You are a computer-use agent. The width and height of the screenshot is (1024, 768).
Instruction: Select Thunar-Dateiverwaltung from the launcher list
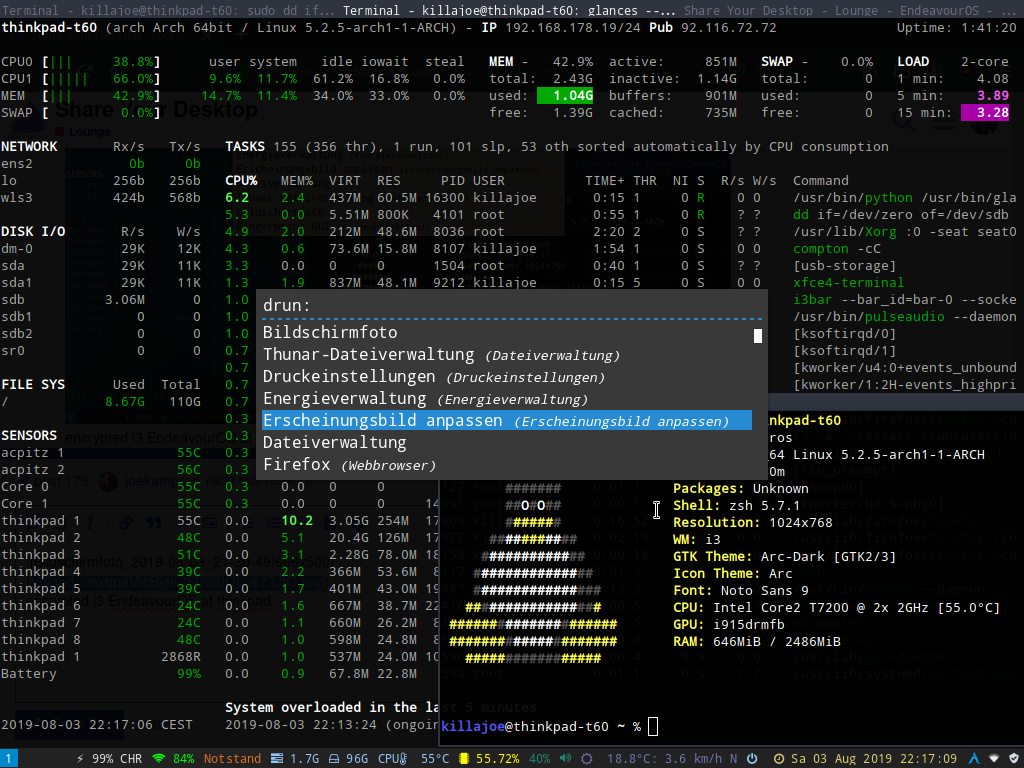coord(368,354)
